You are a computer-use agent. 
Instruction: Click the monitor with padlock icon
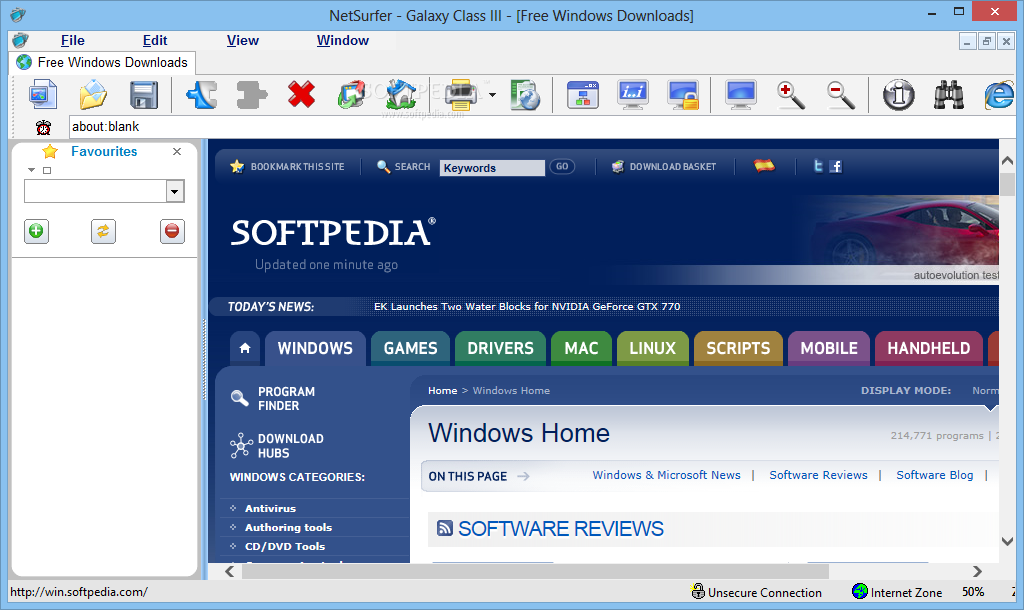[x=683, y=95]
